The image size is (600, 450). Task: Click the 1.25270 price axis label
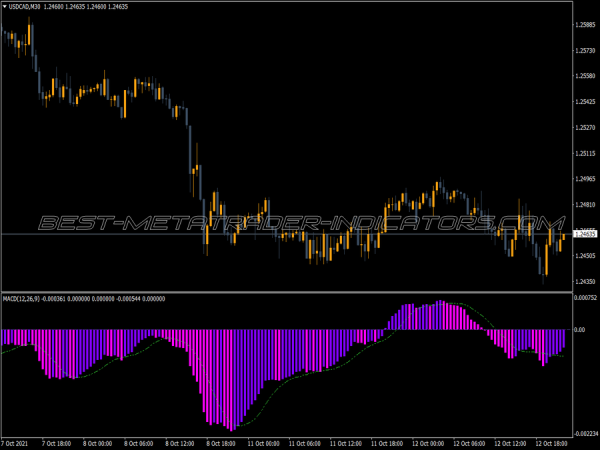coord(585,127)
